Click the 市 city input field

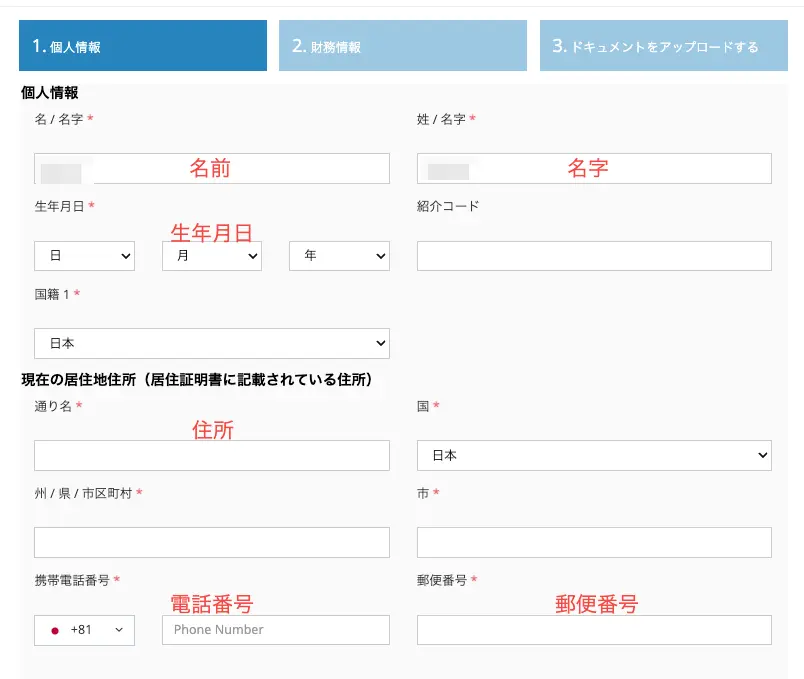[593, 542]
